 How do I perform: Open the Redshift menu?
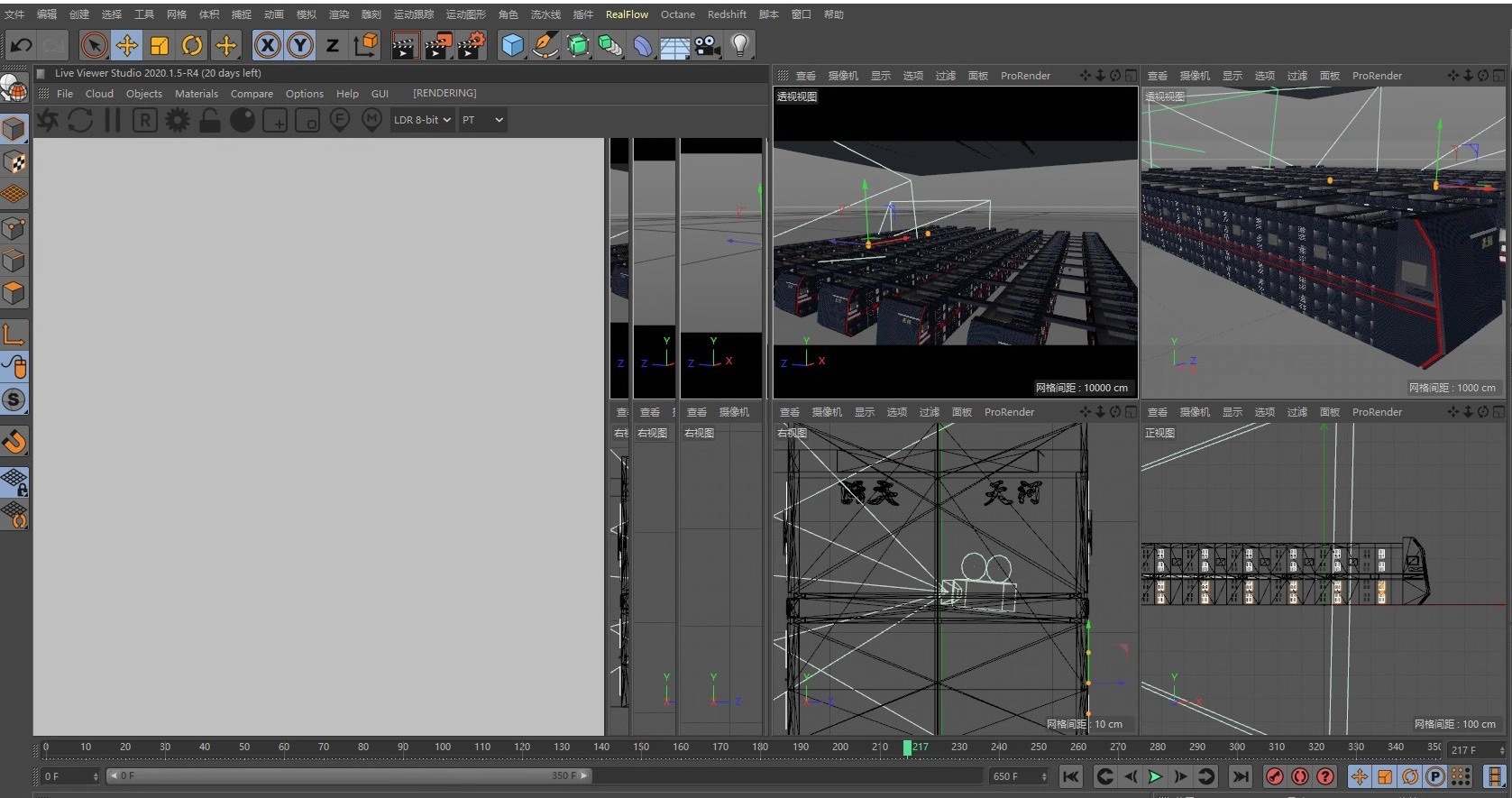pos(727,14)
